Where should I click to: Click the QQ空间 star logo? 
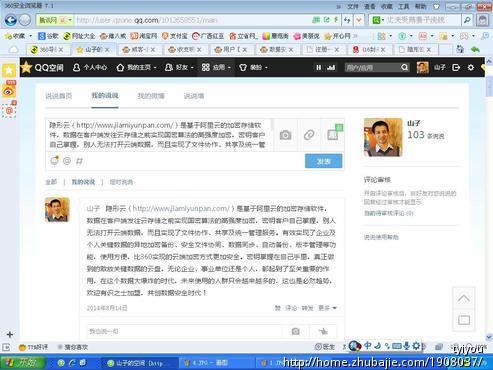click(x=26, y=67)
